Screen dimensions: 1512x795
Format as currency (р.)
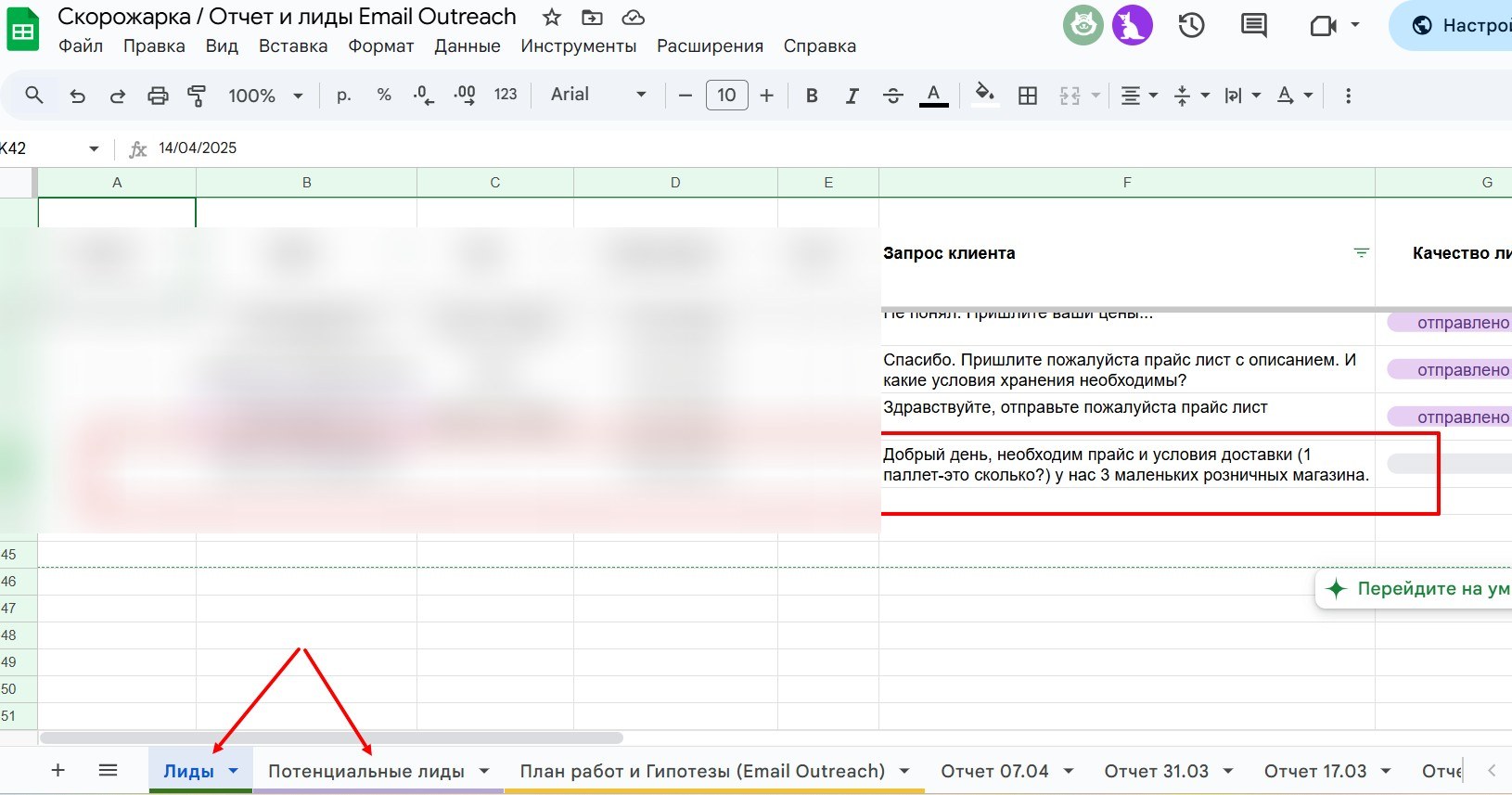click(344, 95)
